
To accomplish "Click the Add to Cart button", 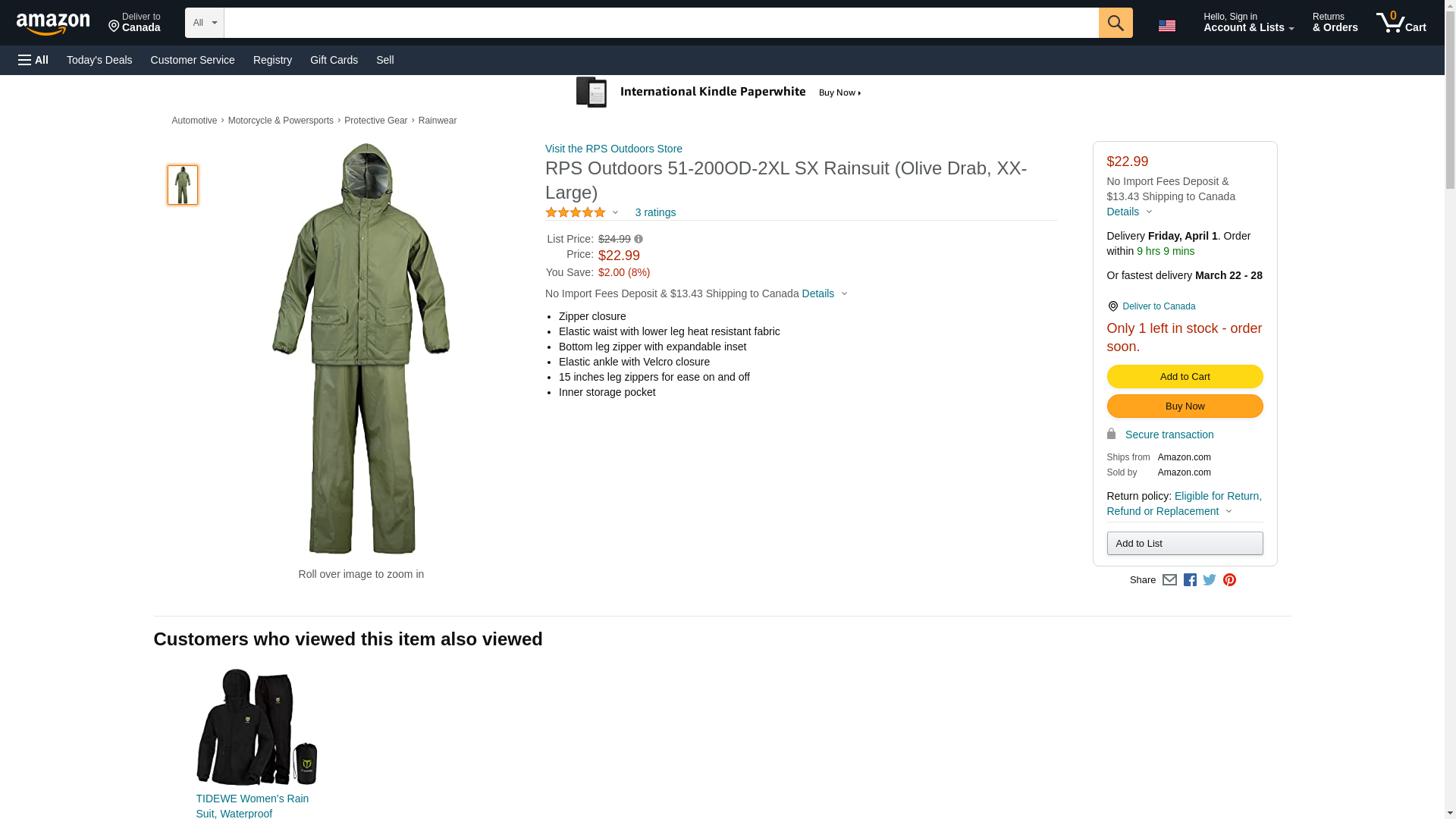I will pos(1185,377).
